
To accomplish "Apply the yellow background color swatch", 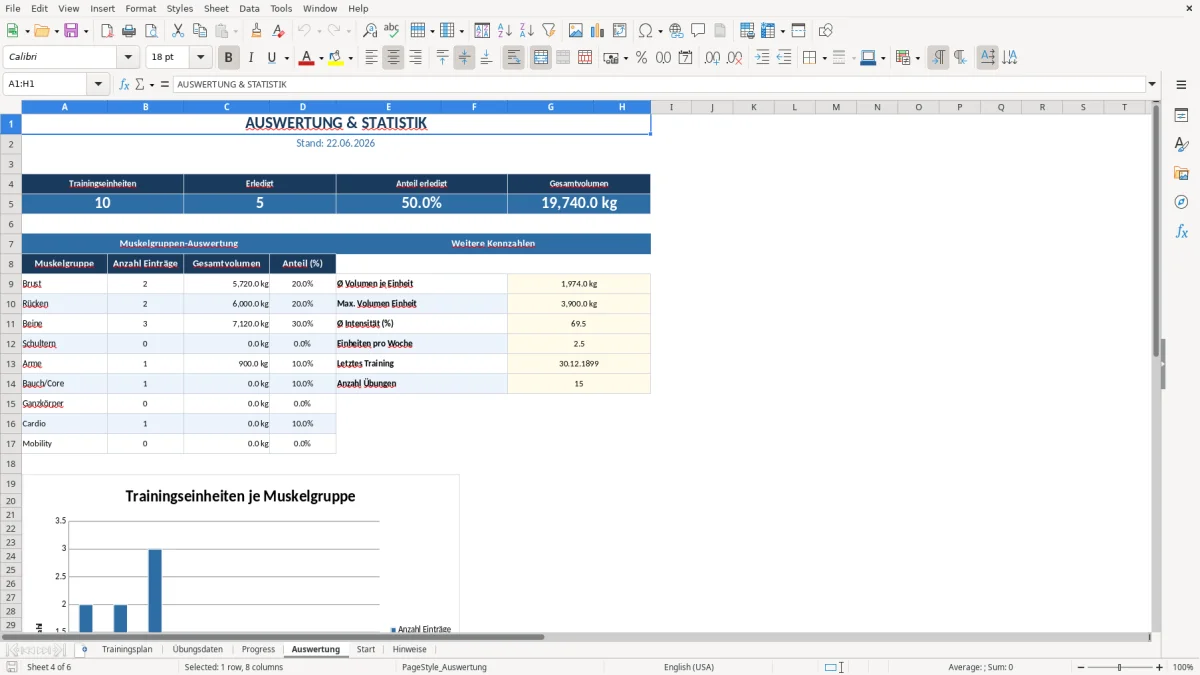I will tap(335, 58).
